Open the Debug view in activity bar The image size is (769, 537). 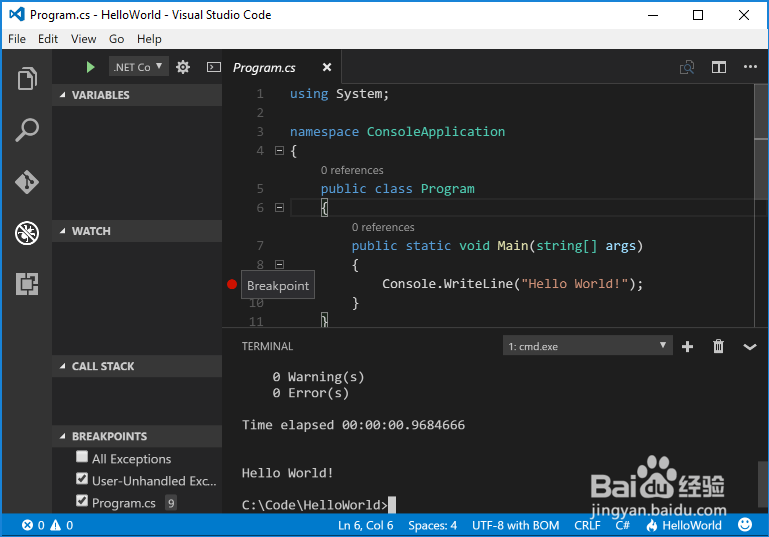tap(27, 233)
